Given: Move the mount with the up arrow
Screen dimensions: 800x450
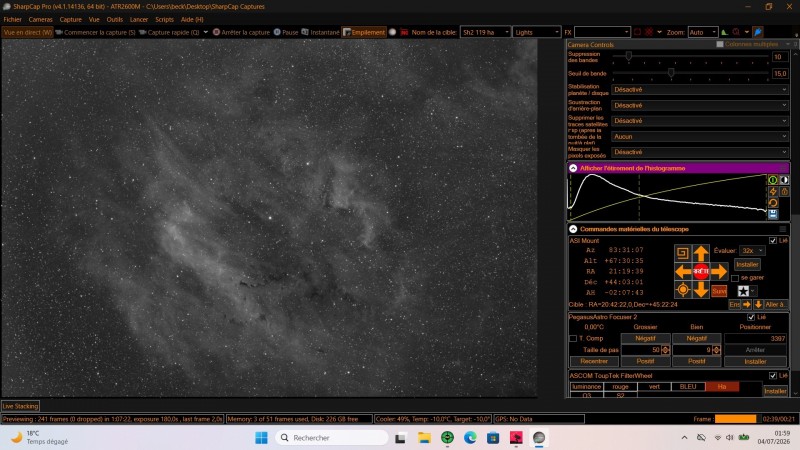Looking at the screenshot, I should coord(701,253).
